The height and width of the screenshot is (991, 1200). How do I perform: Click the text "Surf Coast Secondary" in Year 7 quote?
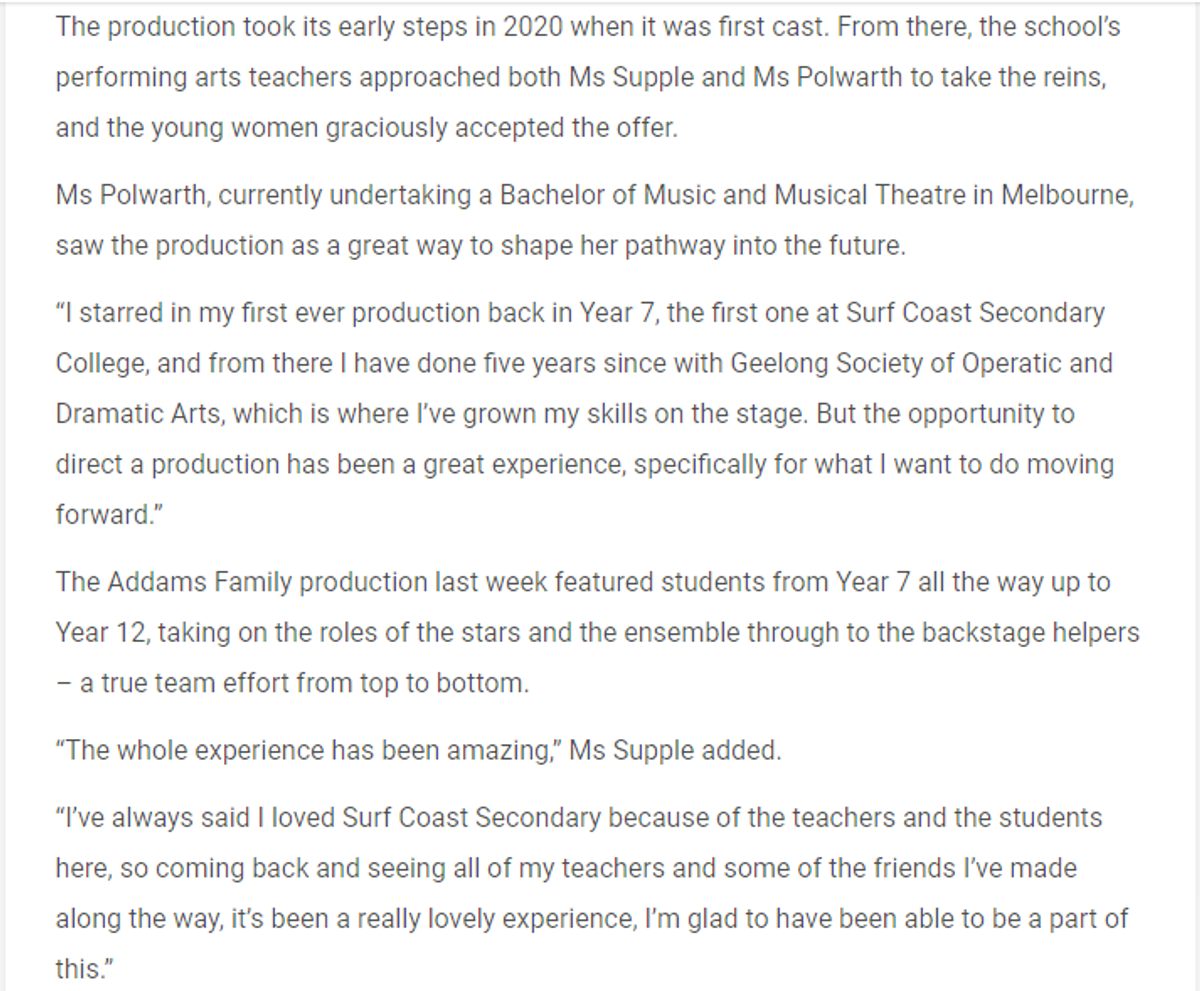point(976,313)
